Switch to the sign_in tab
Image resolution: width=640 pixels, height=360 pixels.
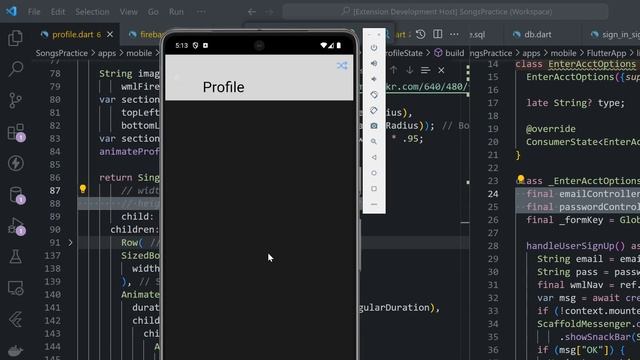[616, 35]
